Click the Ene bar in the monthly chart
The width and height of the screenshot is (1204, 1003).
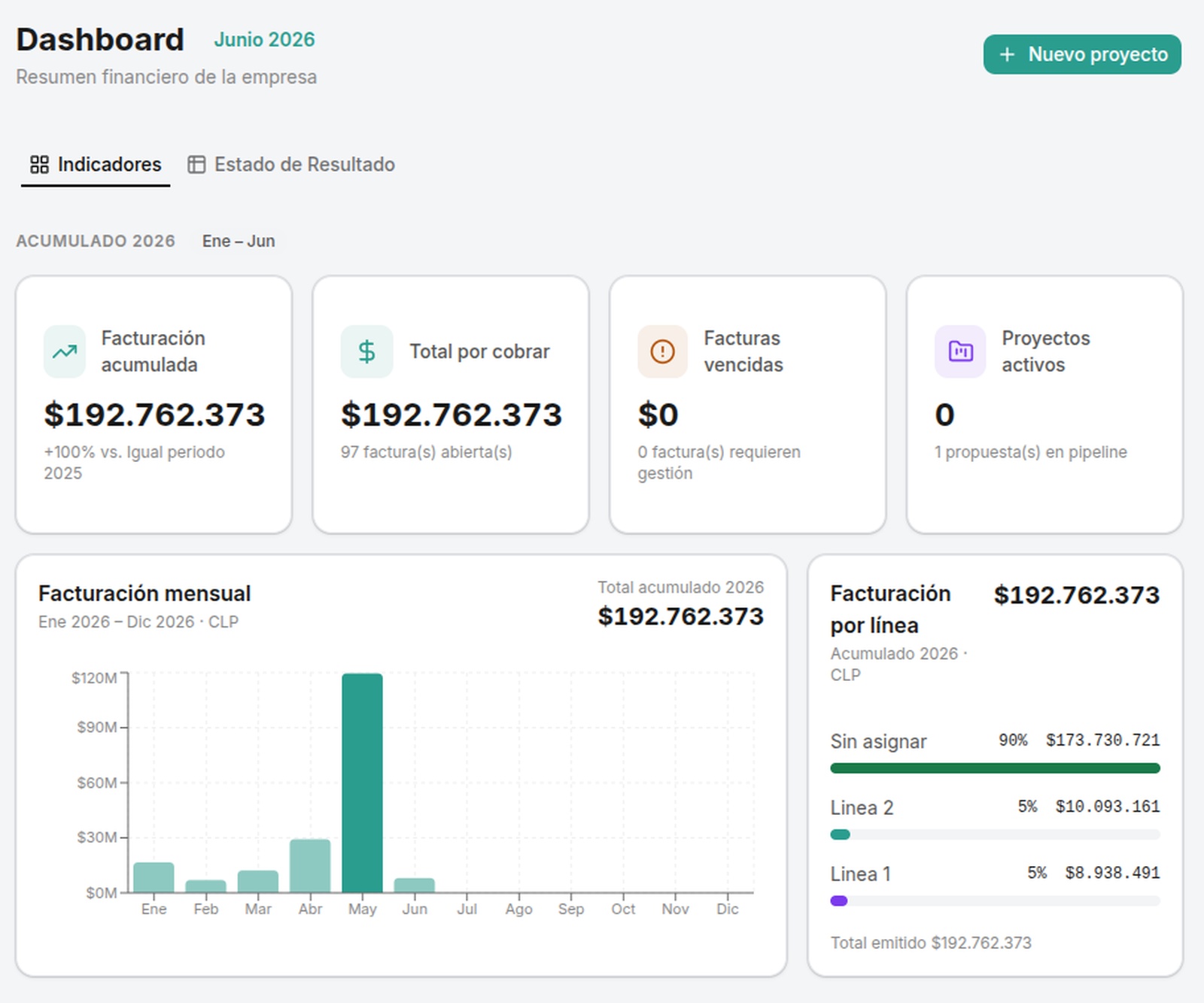pos(154,877)
